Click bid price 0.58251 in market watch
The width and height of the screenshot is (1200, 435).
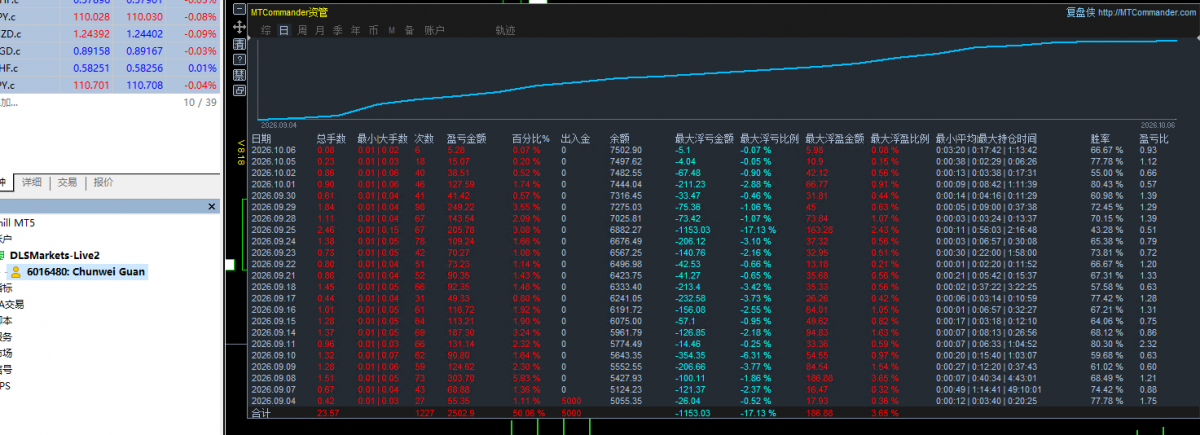(x=92, y=66)
